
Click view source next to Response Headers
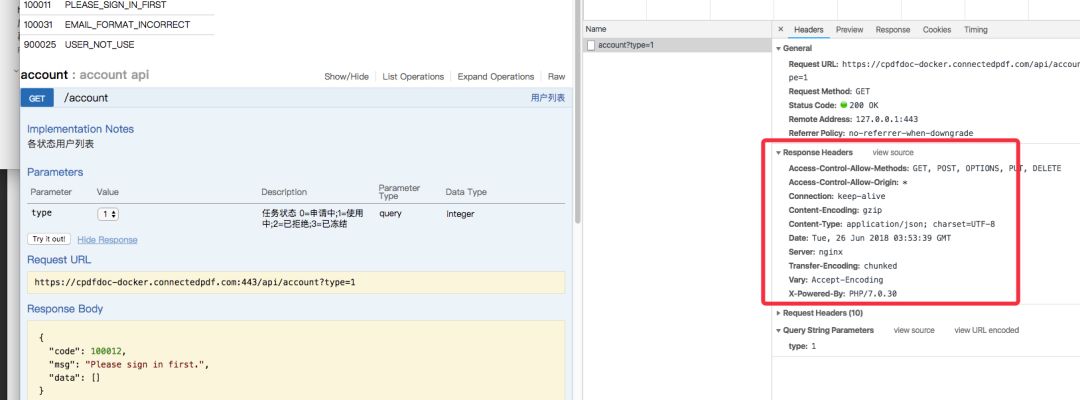coord(893,152)
